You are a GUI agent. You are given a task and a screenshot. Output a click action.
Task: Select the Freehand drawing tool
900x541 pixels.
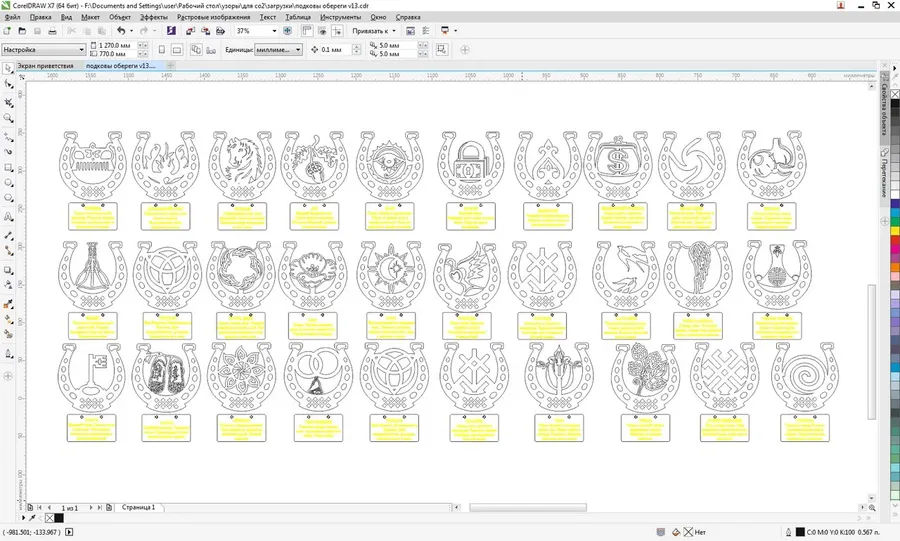click(8, 137)
